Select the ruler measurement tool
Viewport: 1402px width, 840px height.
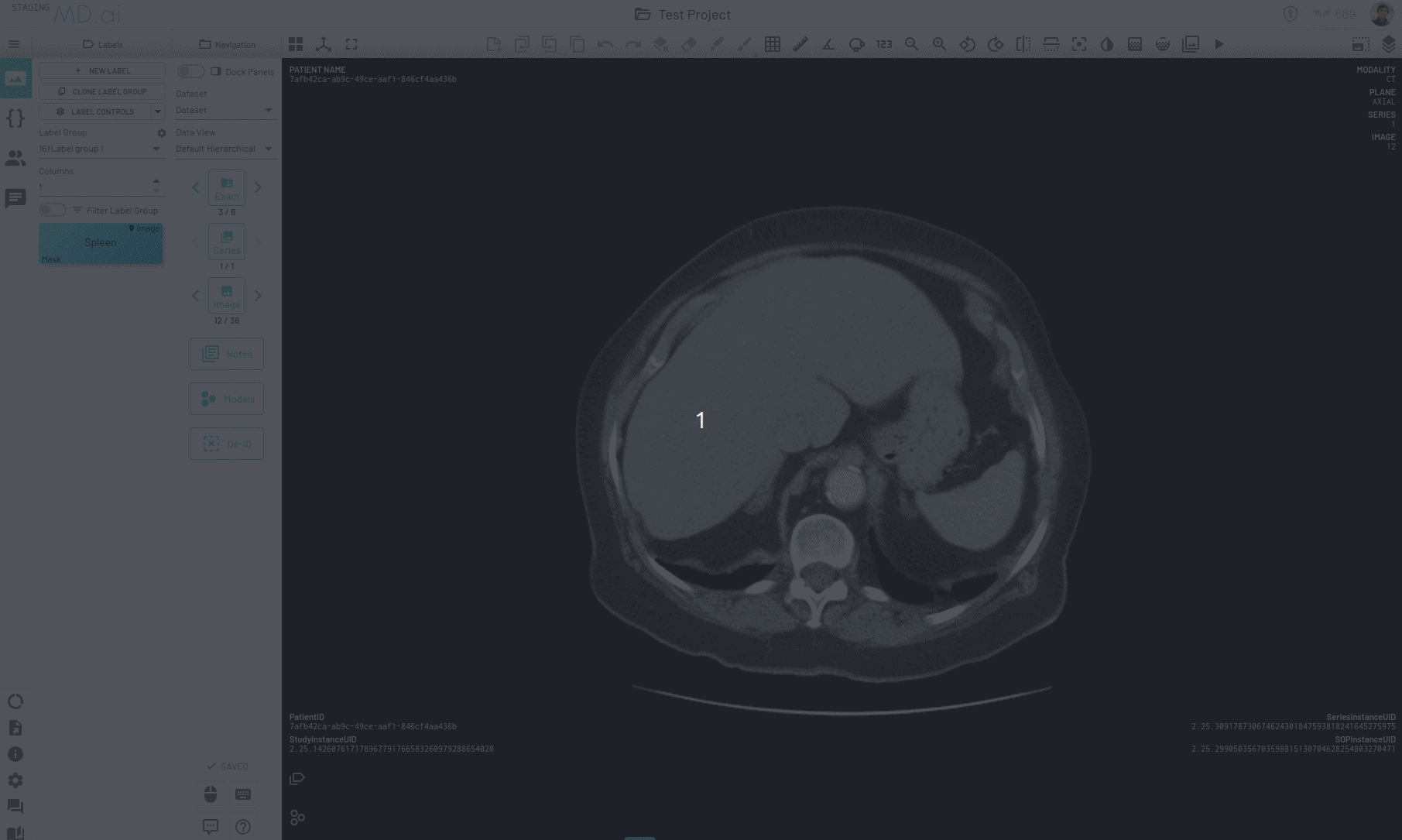pos(800,45)
